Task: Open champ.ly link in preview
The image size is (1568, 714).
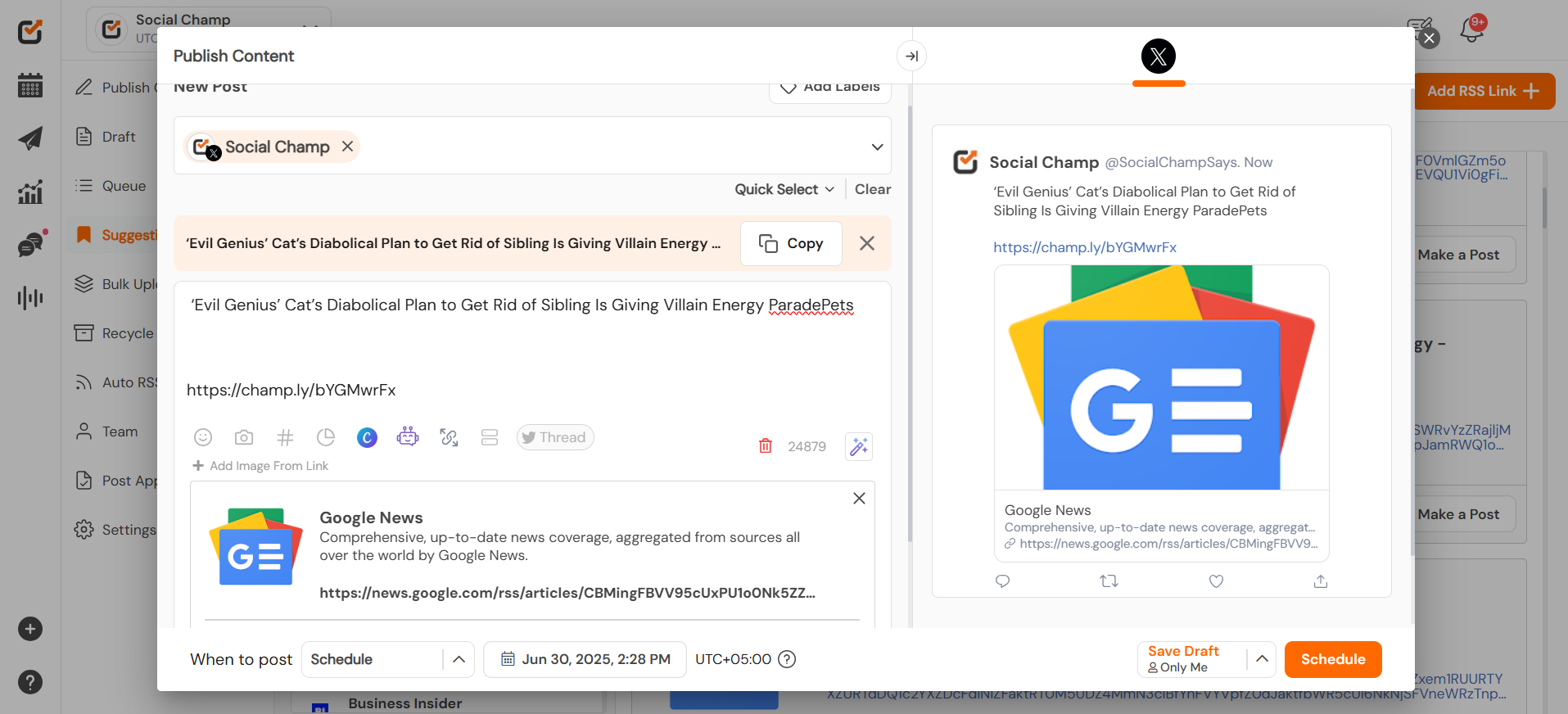Action: click(x=1085, y=247)
